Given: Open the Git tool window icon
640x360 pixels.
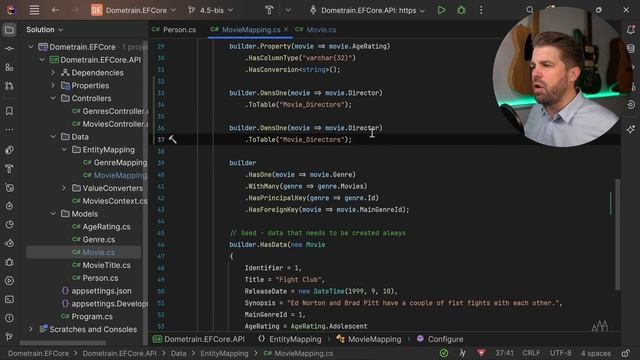Looking at the screenshot, I should [9, 337].
